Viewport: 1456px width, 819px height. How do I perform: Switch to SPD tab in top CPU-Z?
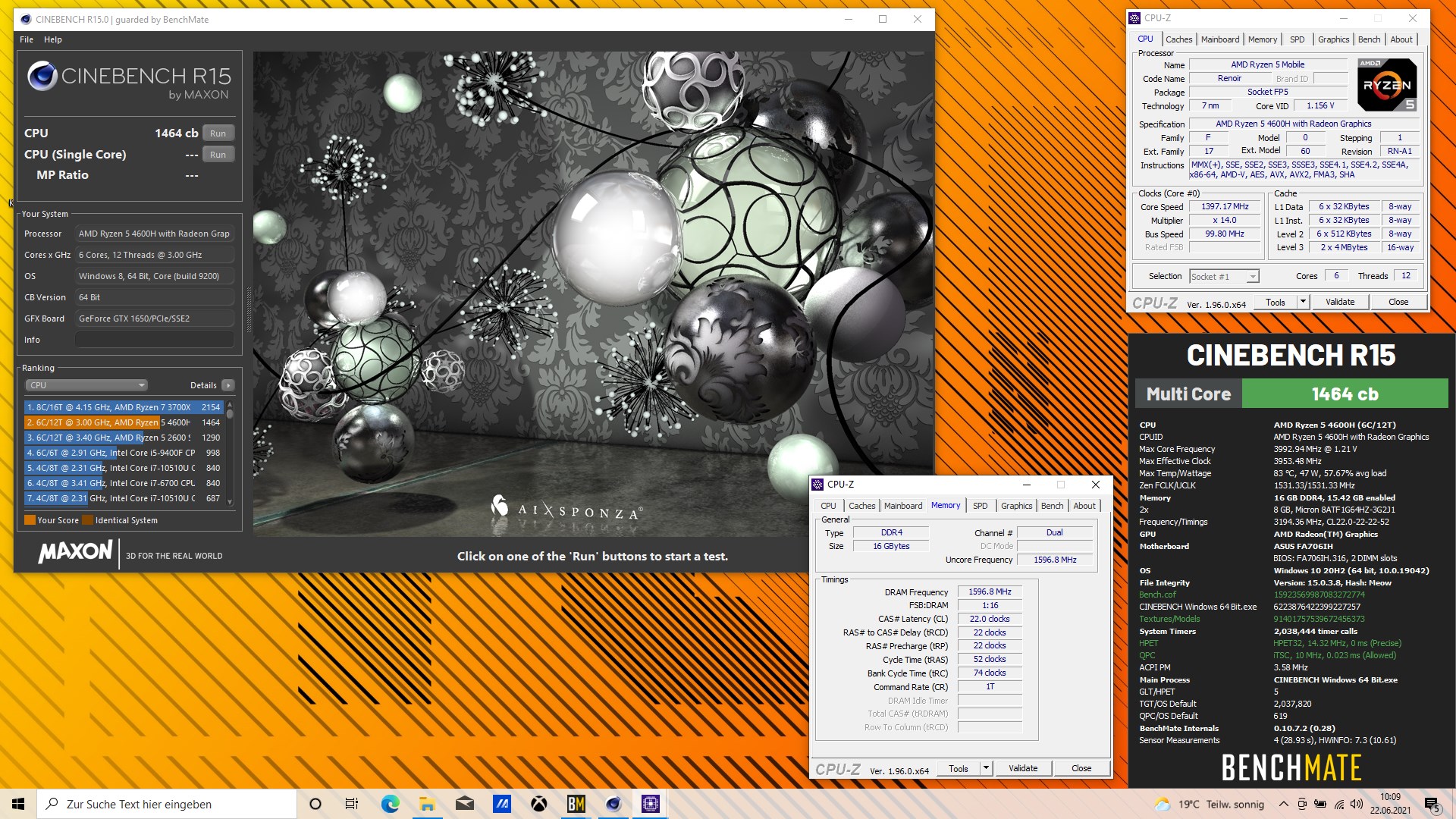click(1298, 39)
